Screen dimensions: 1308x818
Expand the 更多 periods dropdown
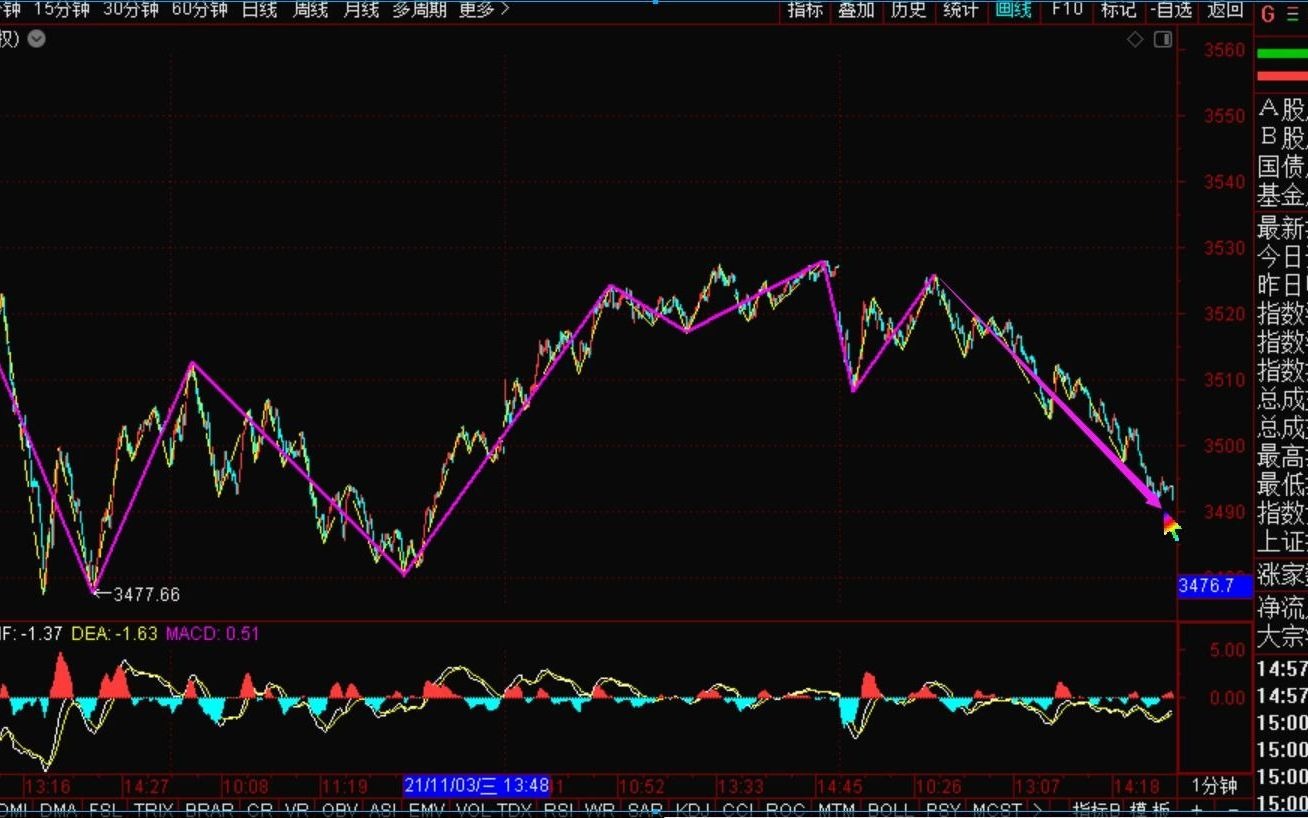point(484,10)
